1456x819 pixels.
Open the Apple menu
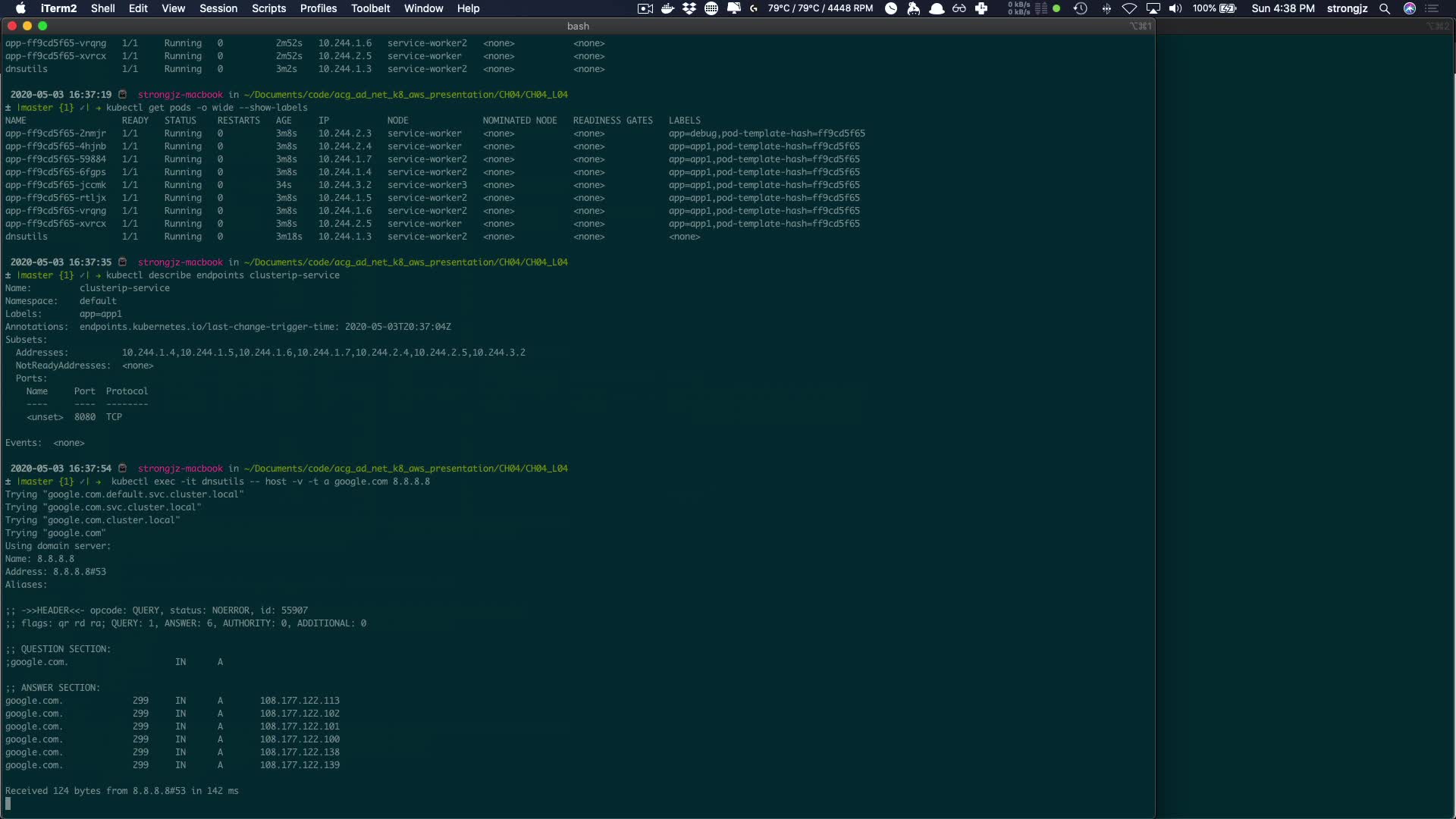[x=20, y=8]
